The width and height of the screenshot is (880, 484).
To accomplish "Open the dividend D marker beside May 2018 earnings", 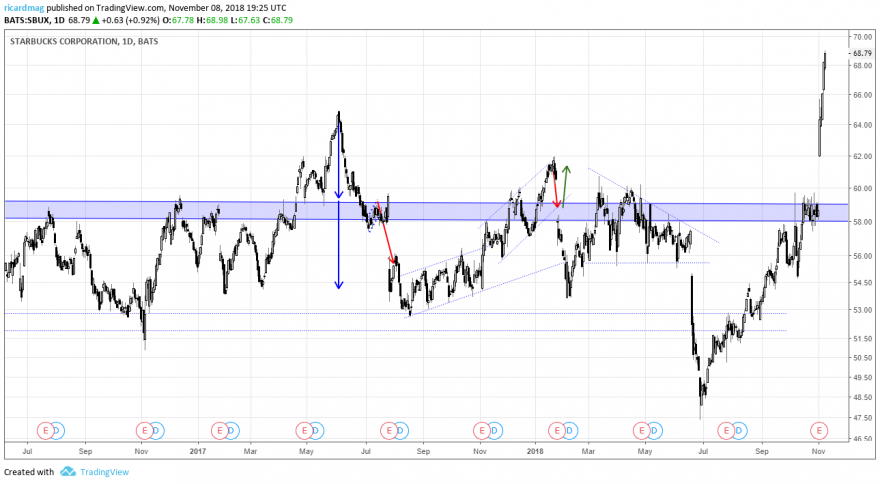I will point(654,431).
